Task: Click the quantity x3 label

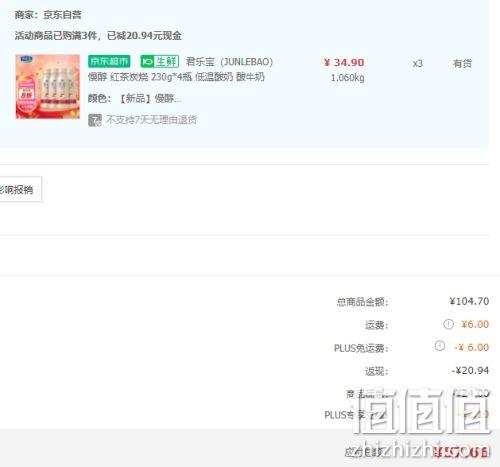Action: point(417,63)
